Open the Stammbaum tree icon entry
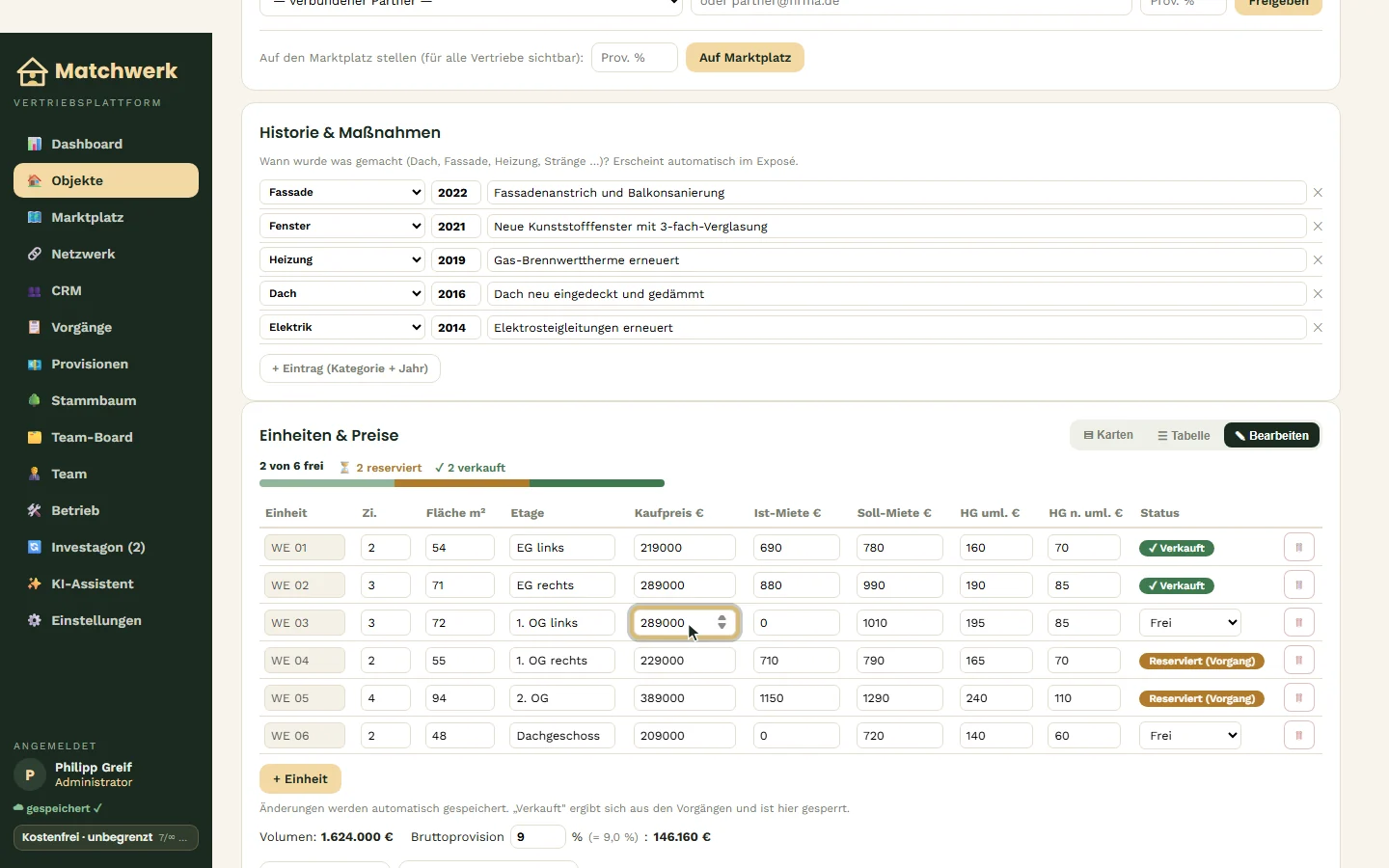This screenshot has height=868, width=1389. 35,400
